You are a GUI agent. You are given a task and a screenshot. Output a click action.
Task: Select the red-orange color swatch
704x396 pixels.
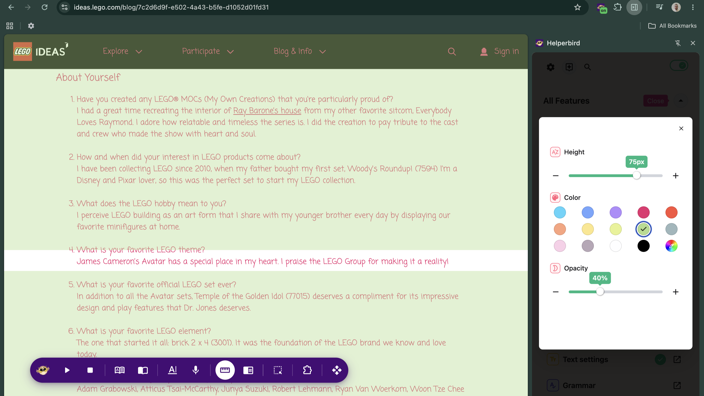pyautogui.click(x=671, y=212)
